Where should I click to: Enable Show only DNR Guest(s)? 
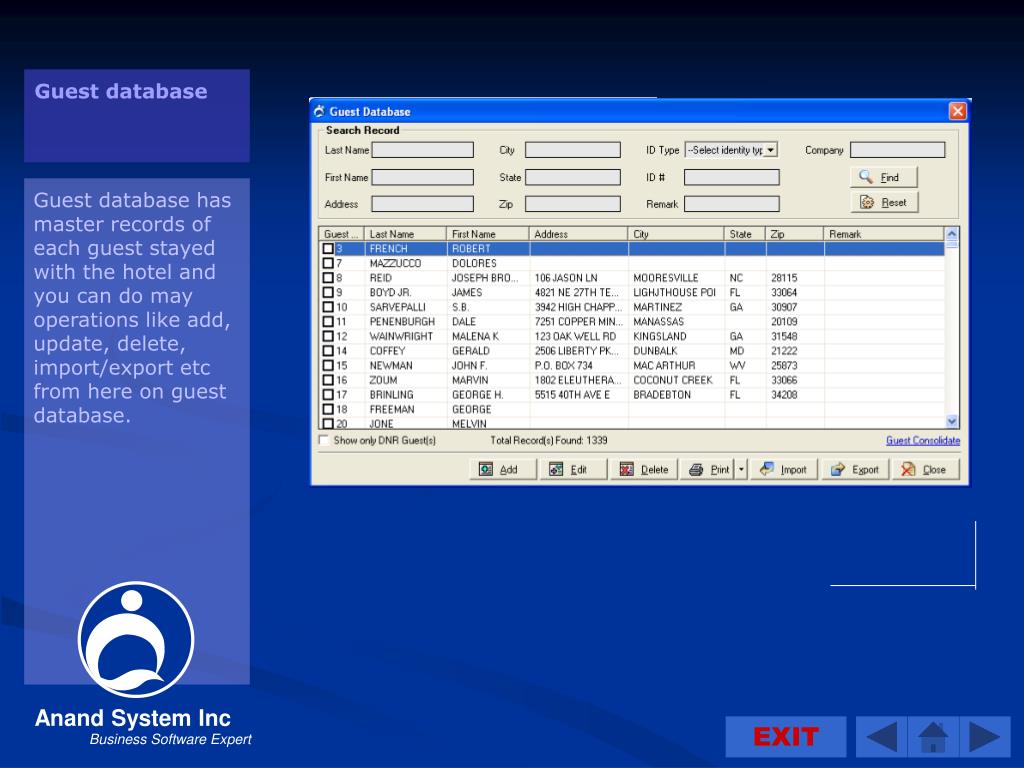point(323,440)
